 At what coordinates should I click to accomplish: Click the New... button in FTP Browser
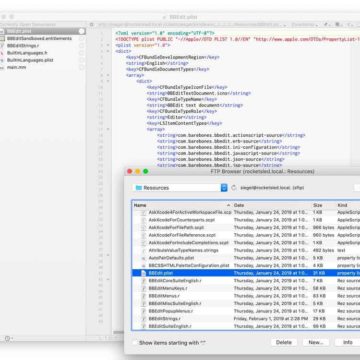(x=316, y=342)
